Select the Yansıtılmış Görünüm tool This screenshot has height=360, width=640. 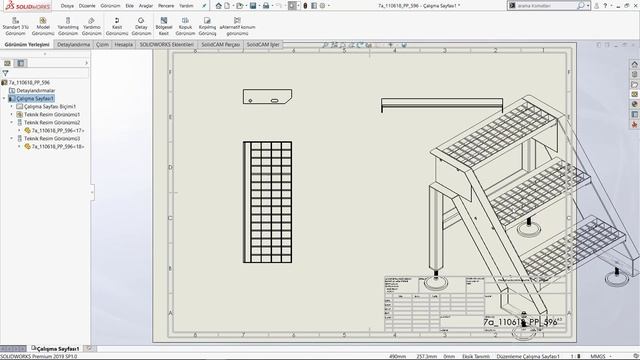68,26
